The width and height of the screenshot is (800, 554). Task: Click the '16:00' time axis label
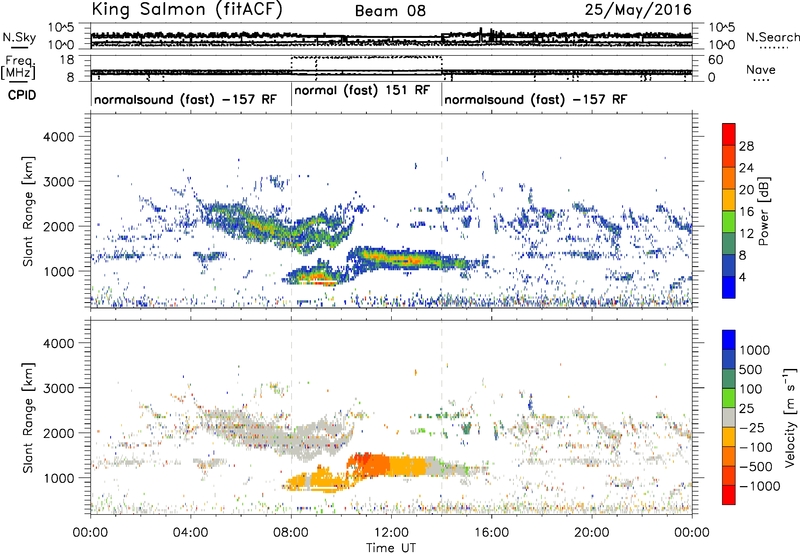pyautogui.click(x=491, y=533)
